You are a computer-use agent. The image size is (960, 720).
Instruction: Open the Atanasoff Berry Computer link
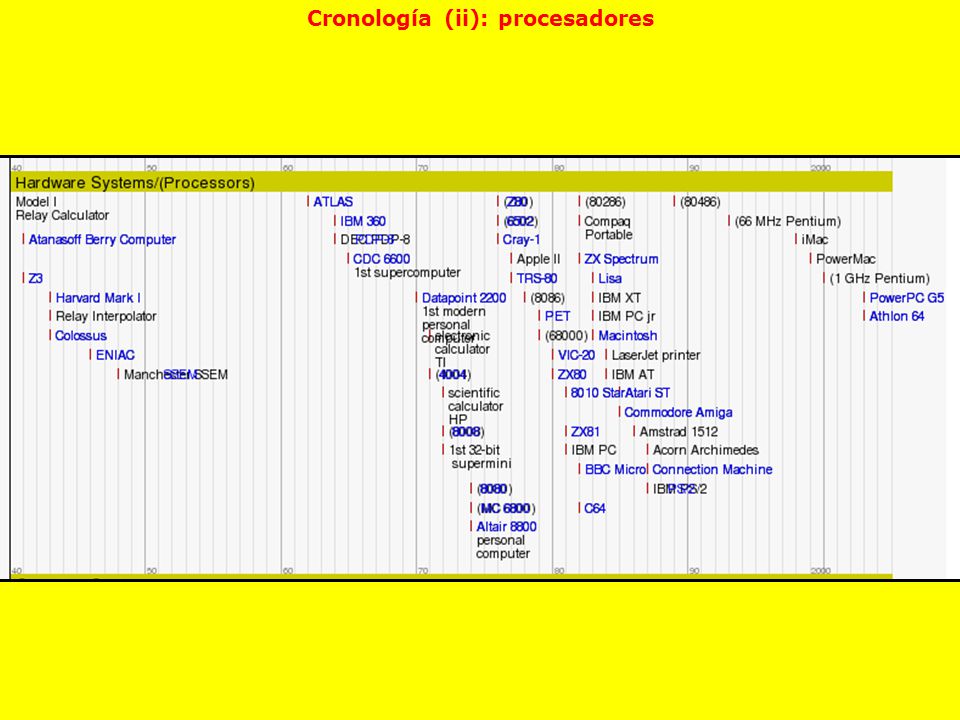click(102, 239)
